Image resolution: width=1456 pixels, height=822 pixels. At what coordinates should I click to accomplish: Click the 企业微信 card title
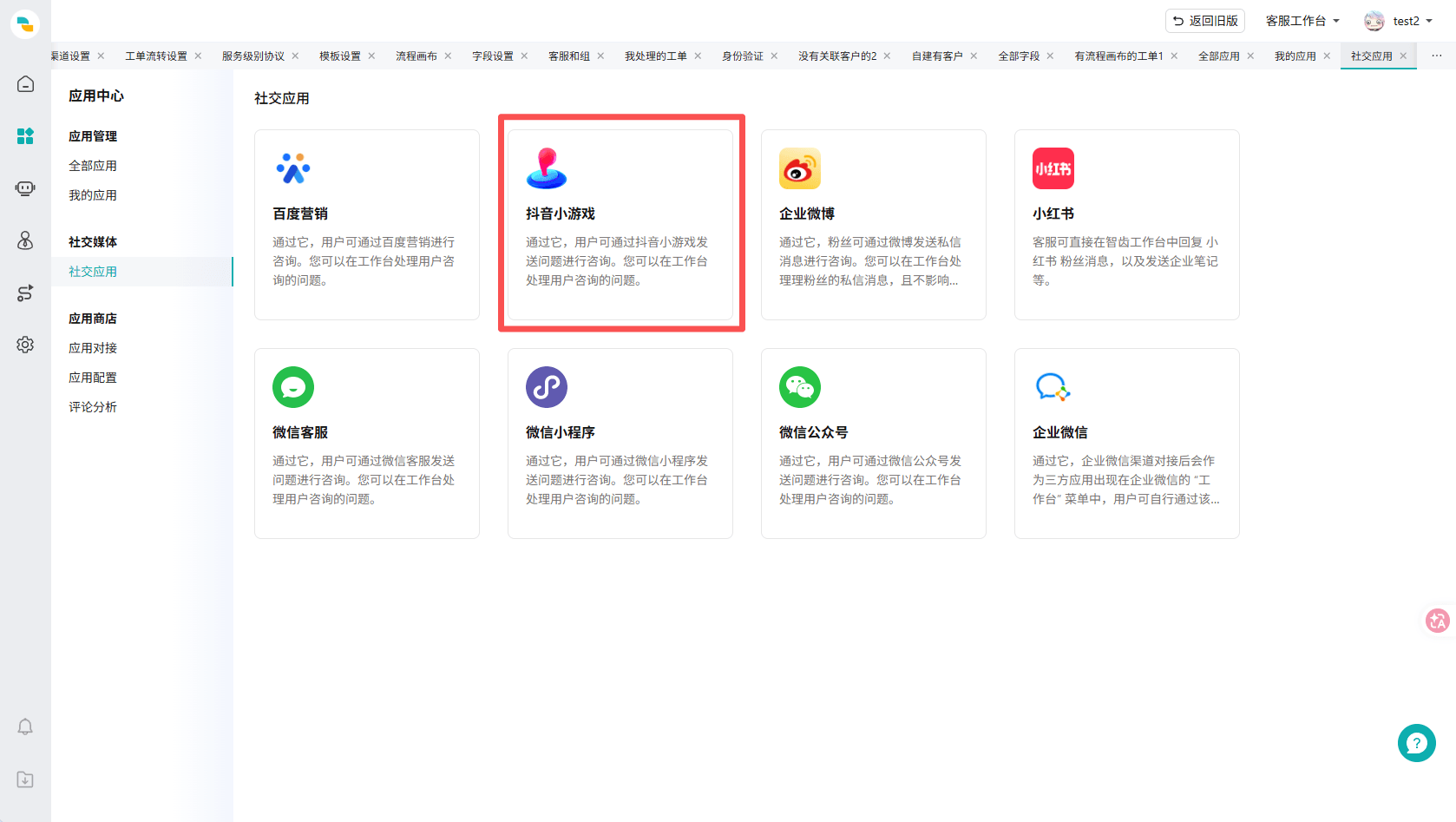(1060, 432)
